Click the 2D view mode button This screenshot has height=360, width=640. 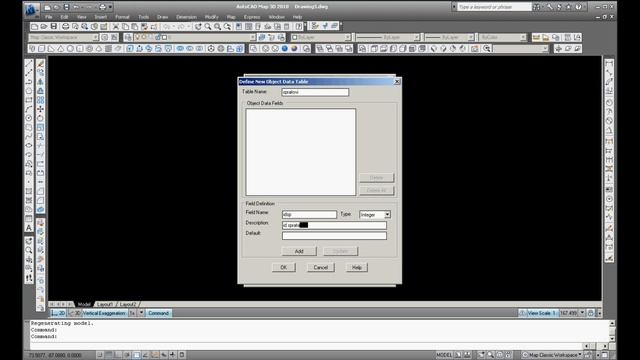58,313
